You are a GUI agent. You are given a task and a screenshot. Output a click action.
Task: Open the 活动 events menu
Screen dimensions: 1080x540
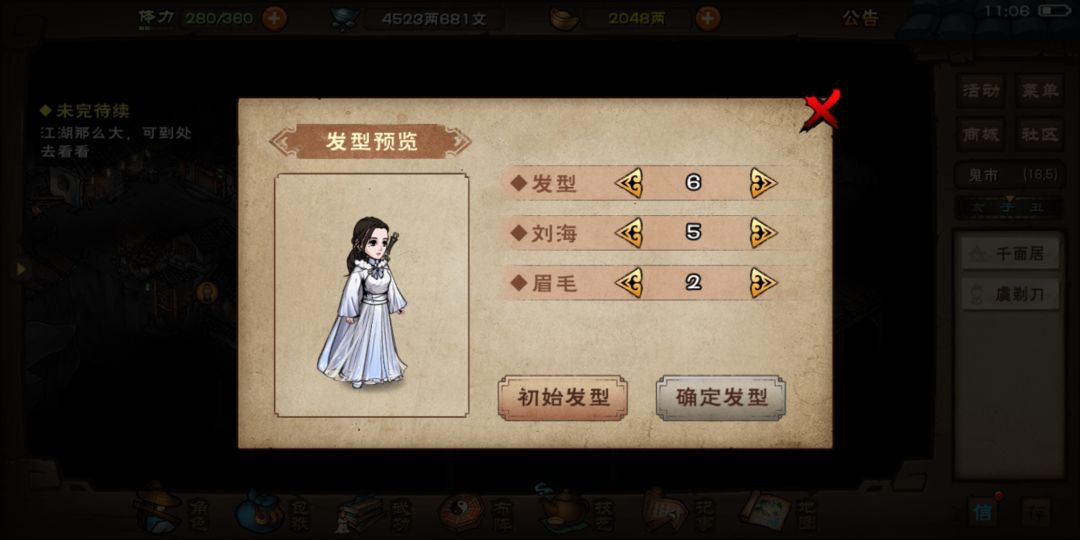981,91
